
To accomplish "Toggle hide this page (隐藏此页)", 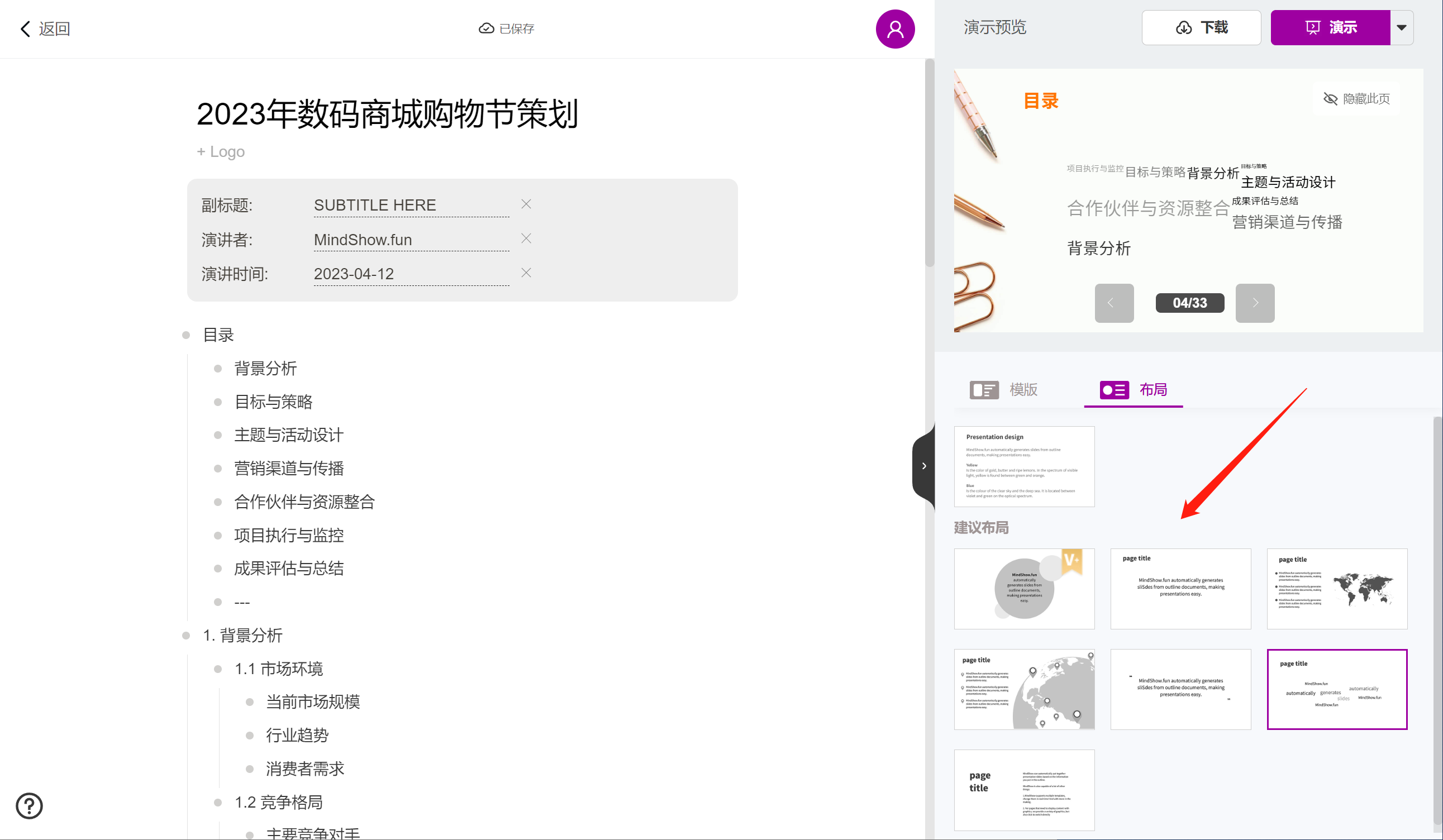I will (1356, 99).
